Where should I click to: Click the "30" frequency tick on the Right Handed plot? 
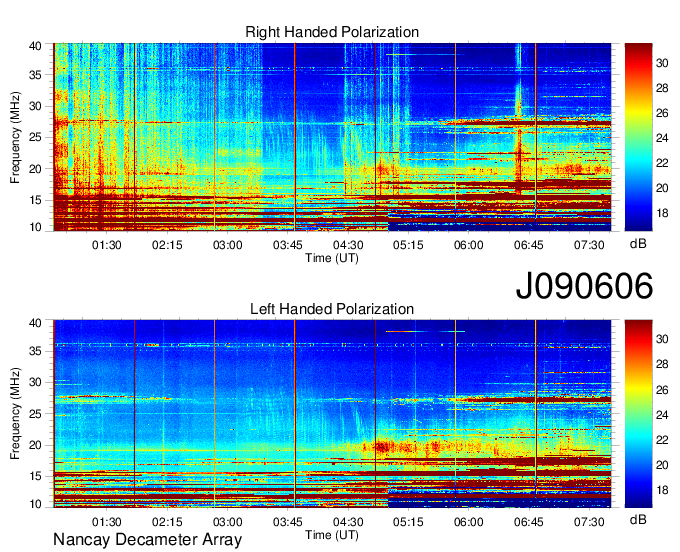pos(35,106)
